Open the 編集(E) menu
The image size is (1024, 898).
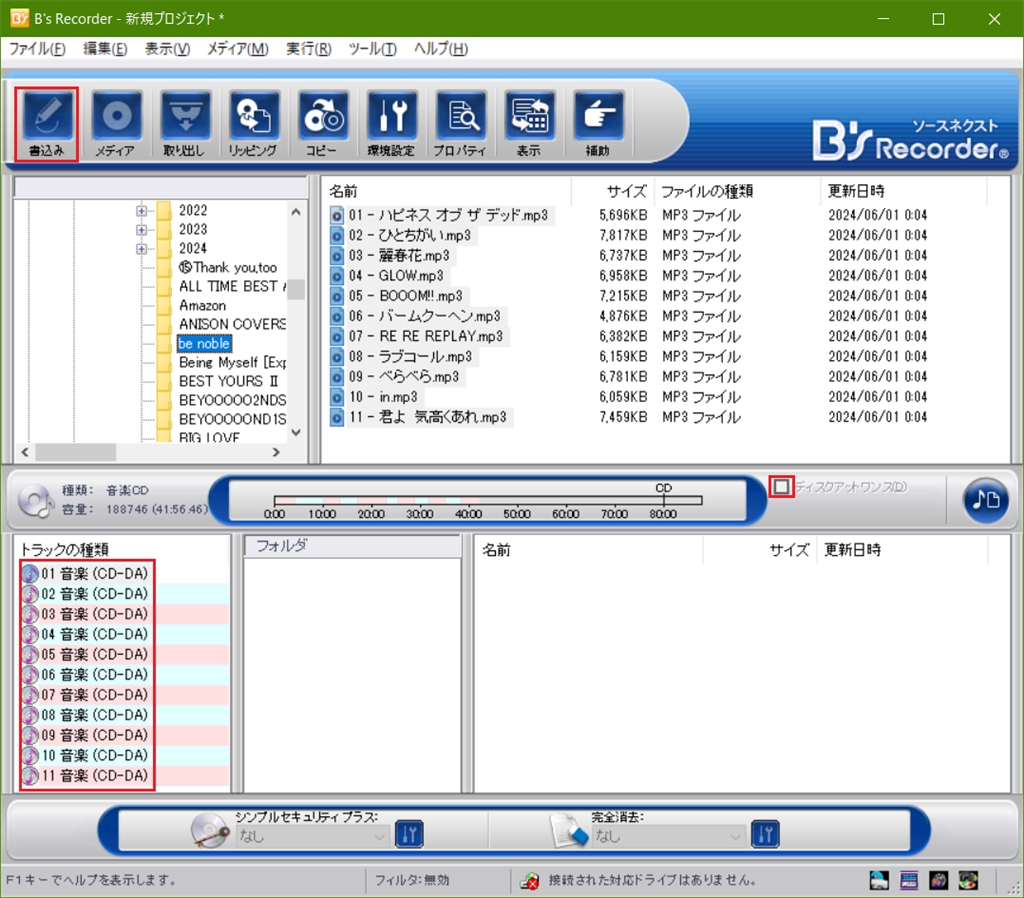pos(105,49)
